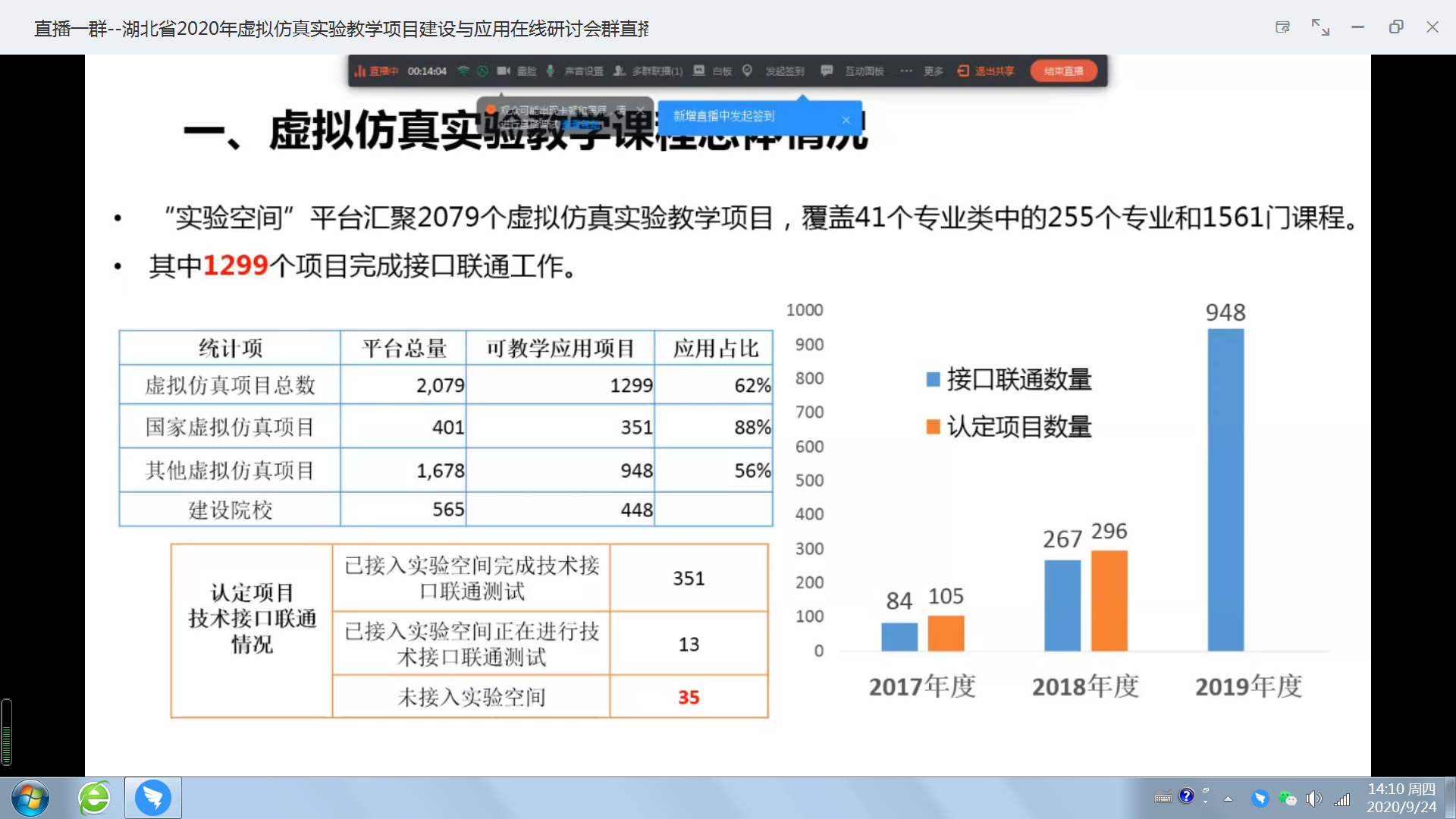Click DingTalk icon in the taskbar
Image resolution: width=1456 pixels, height=819 pixels.
(x=153, y=798)
